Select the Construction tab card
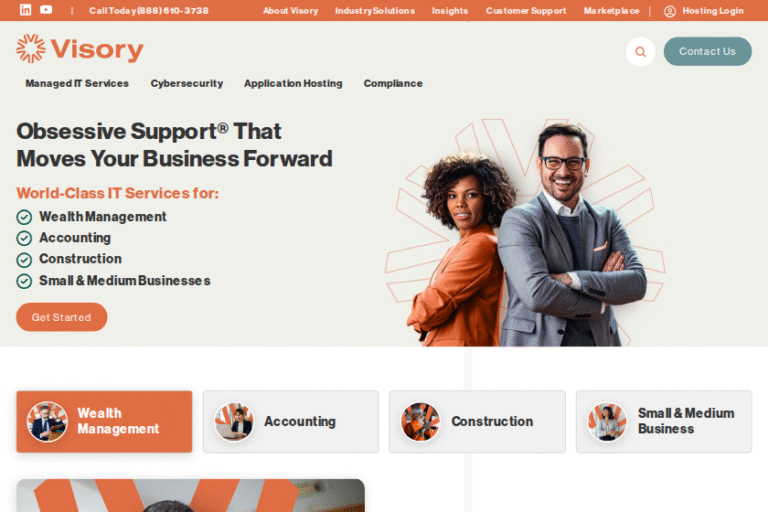The image size is (768, 512). [x=477, y=421]
